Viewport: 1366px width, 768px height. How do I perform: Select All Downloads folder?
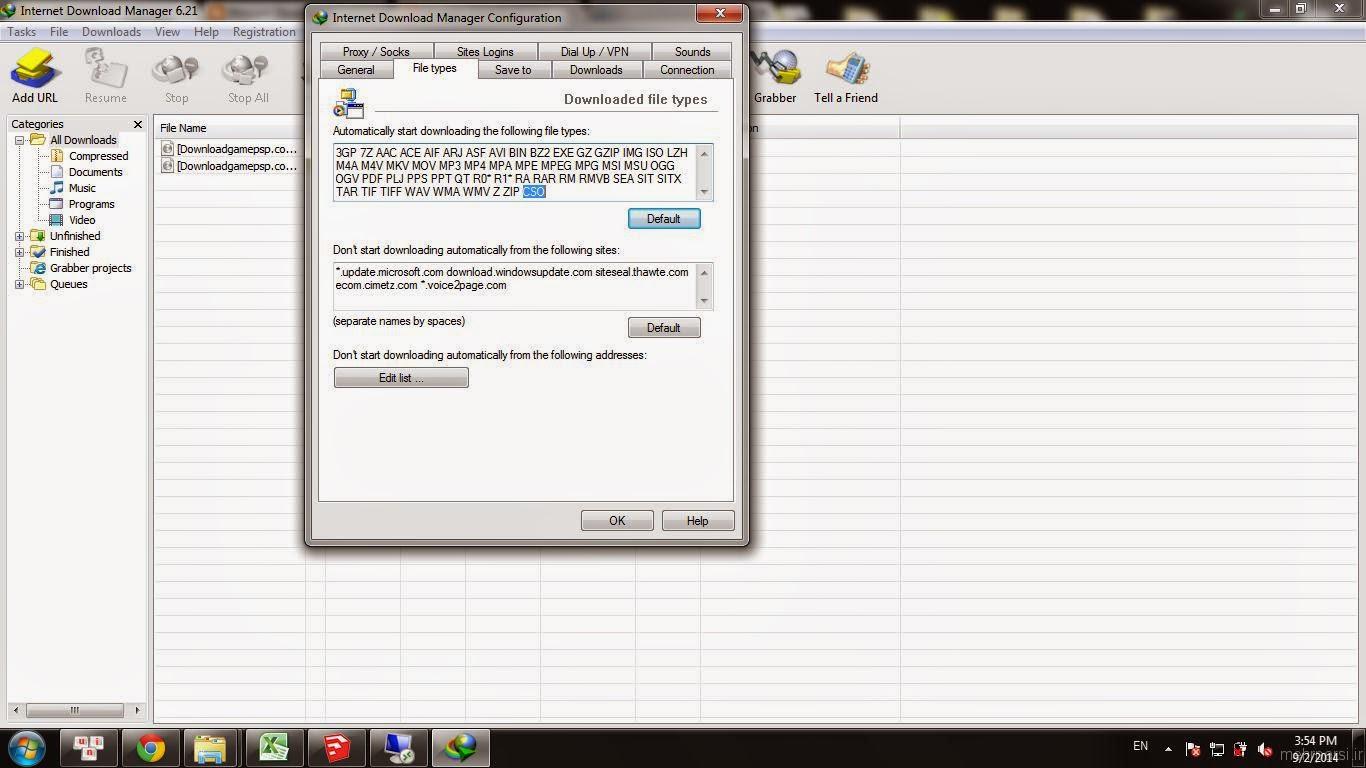(83, 140)
